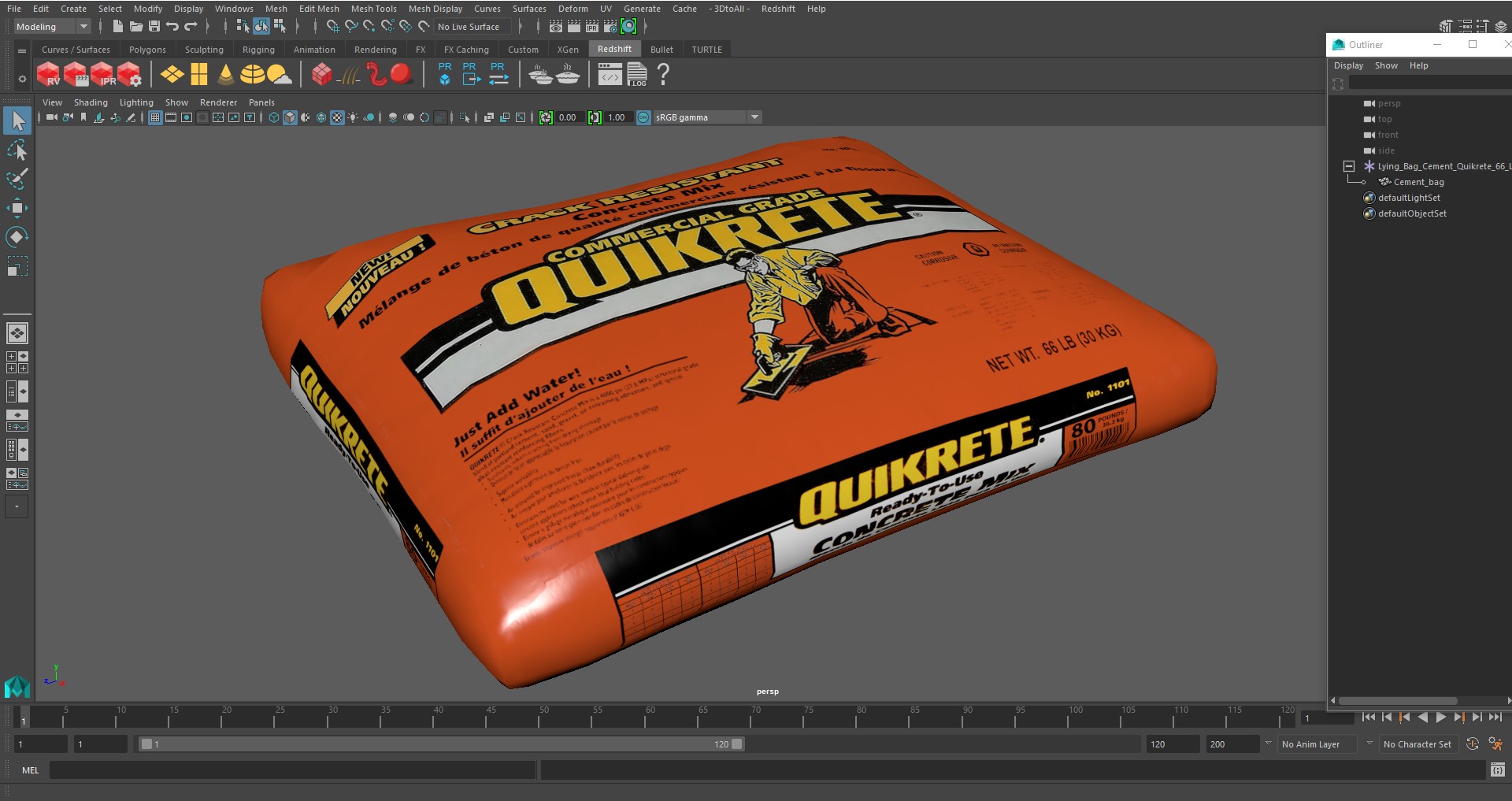Undo last action with arrow icon
The width and height of the screenshot is (1512, 801).
click(x=172, y=27)
